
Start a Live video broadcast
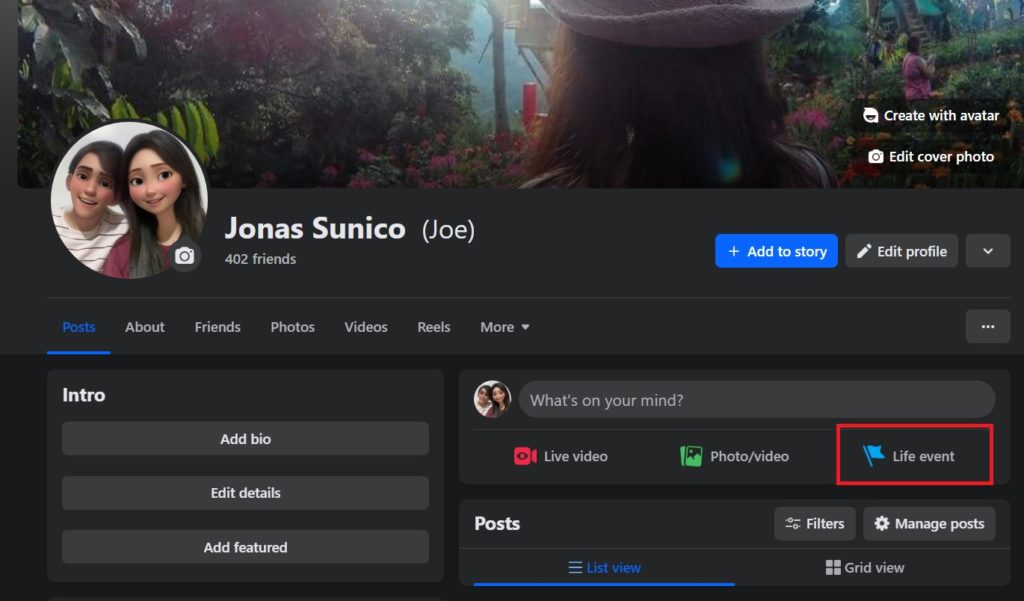click(x=560, y=456)
